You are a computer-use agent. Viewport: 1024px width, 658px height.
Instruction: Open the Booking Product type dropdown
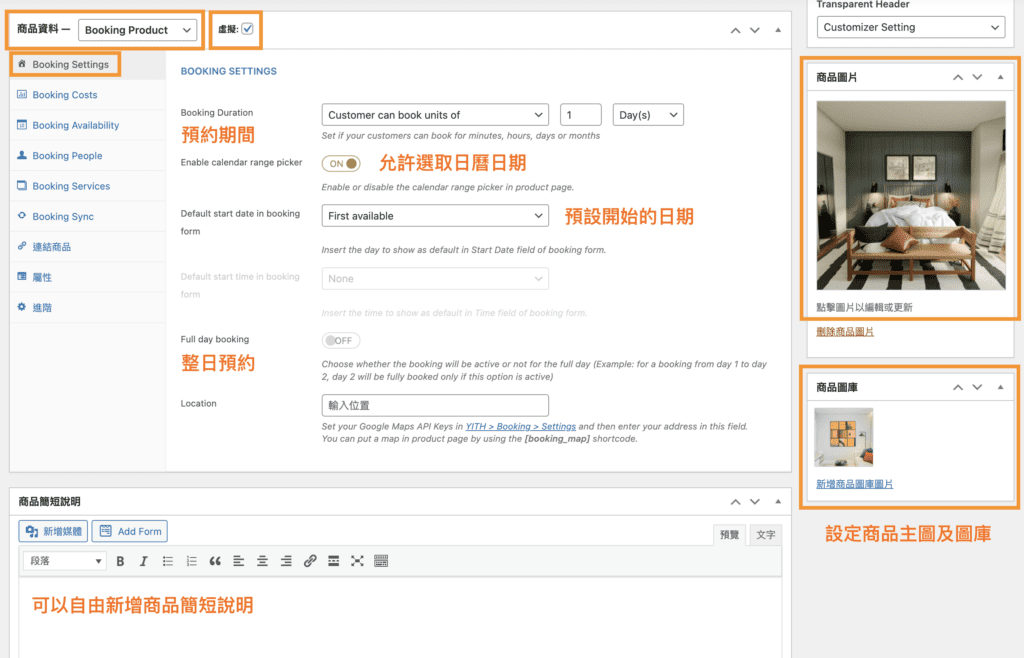pyautogui.click(x=138, y=30)
